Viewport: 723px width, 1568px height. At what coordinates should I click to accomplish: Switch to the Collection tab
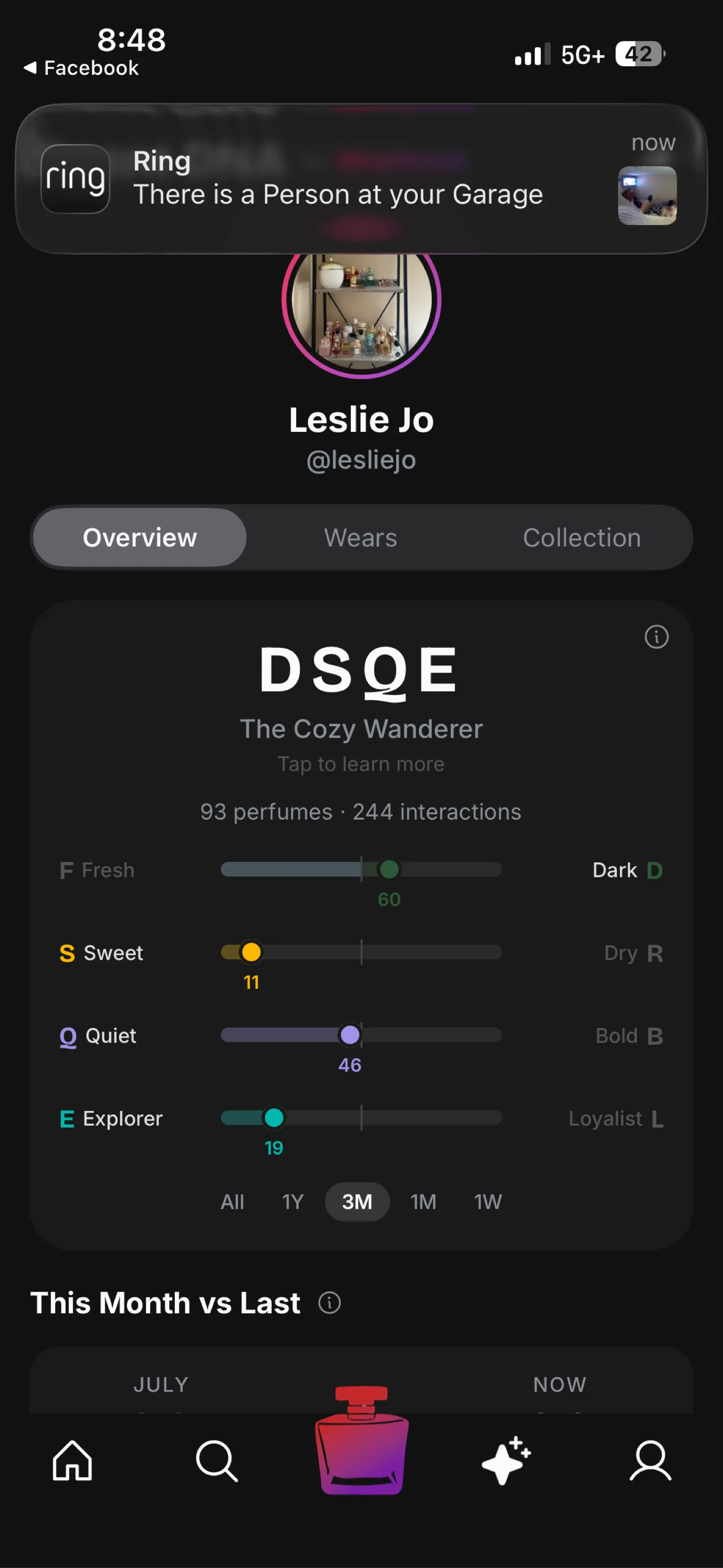click(582, 537)
